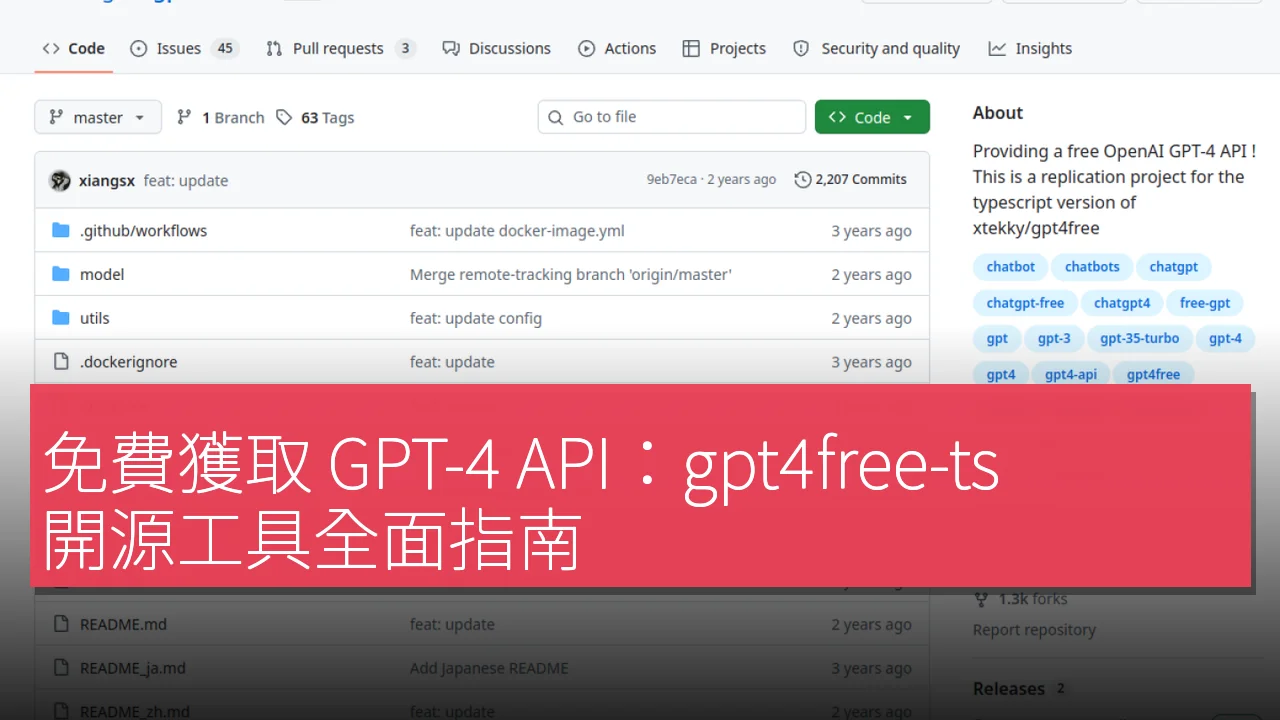The image size is (1280, 720).
Task: Click the Issues circle-dot icon
Action: 139,48
